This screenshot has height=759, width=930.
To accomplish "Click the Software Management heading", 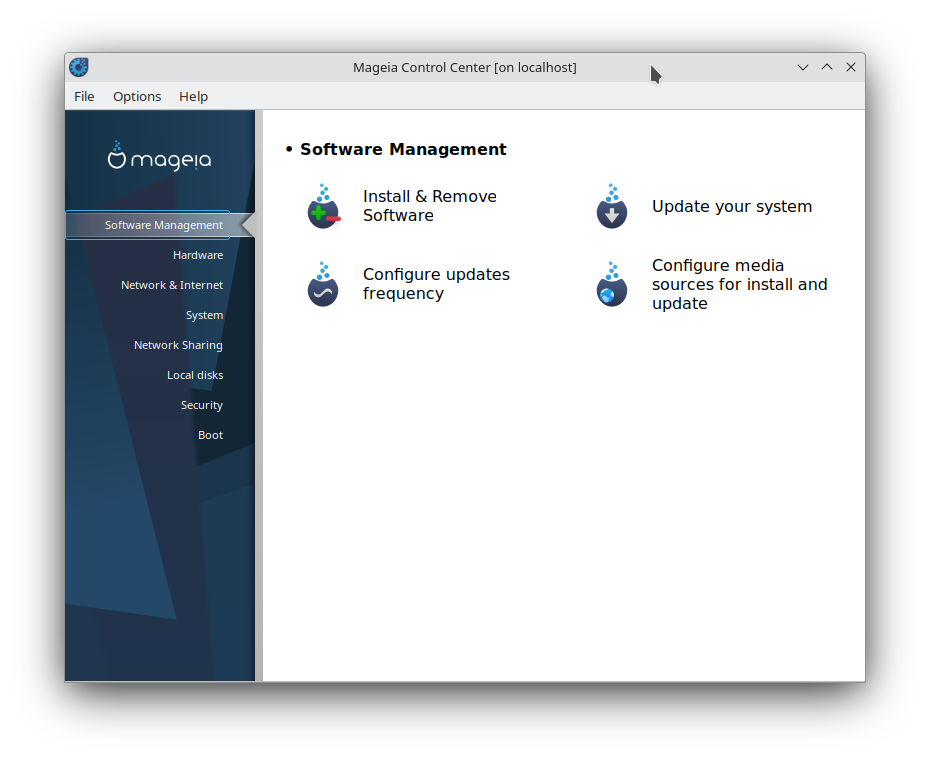I will (403, 149).
